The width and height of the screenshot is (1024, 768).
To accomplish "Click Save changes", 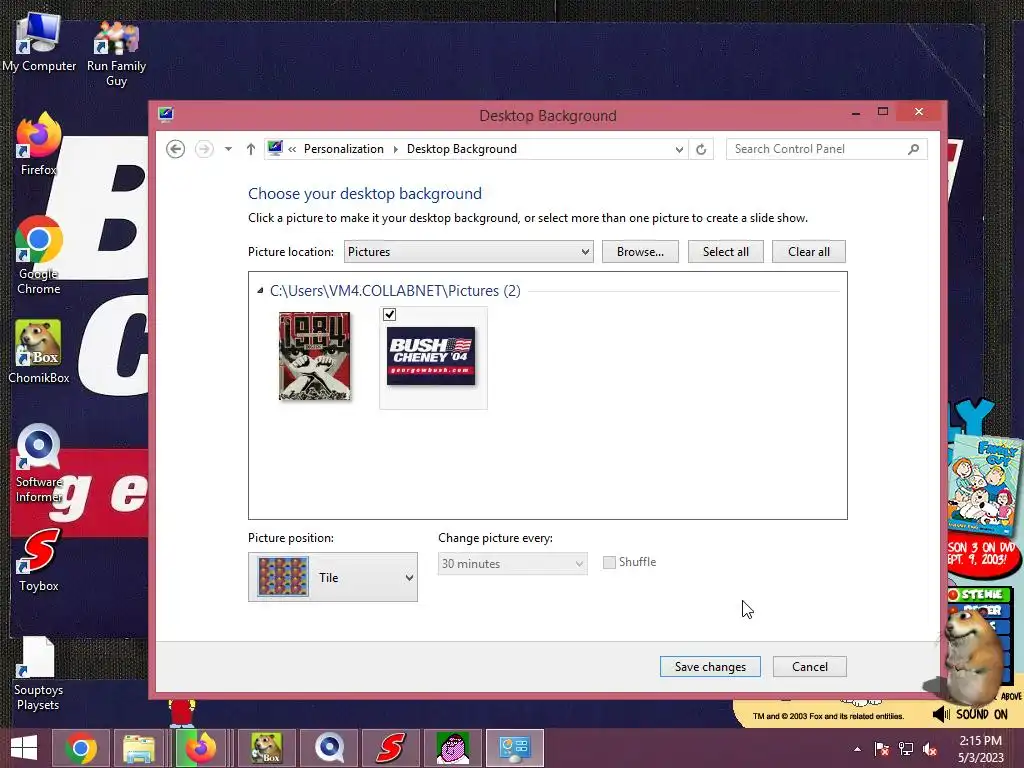I will pyautogui.click(x=710, y=666).
